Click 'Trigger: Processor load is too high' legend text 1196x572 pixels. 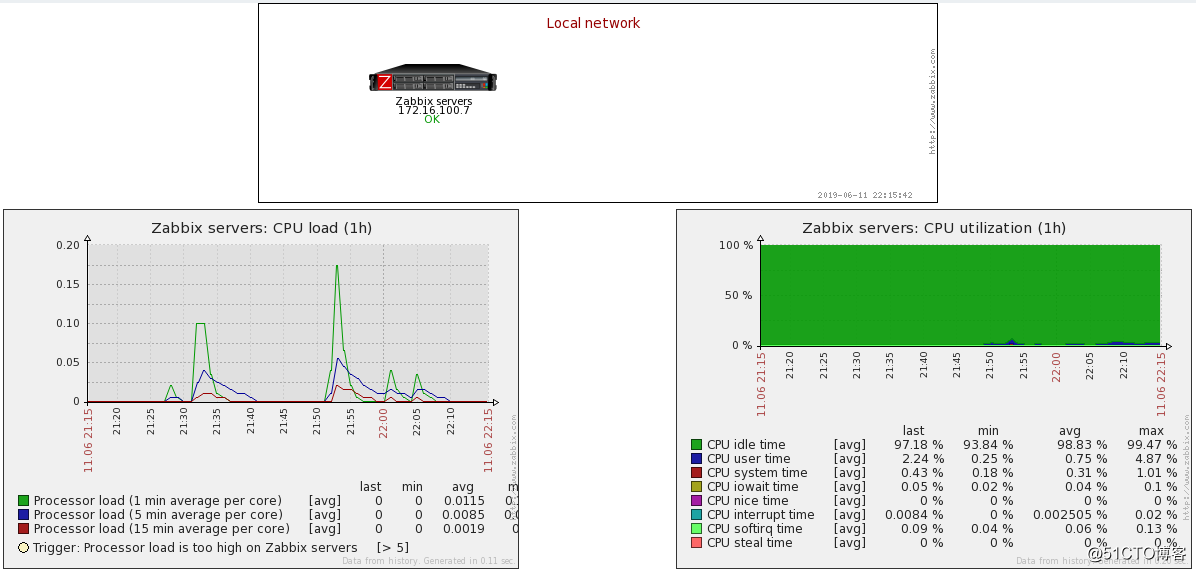pos(195,548)
